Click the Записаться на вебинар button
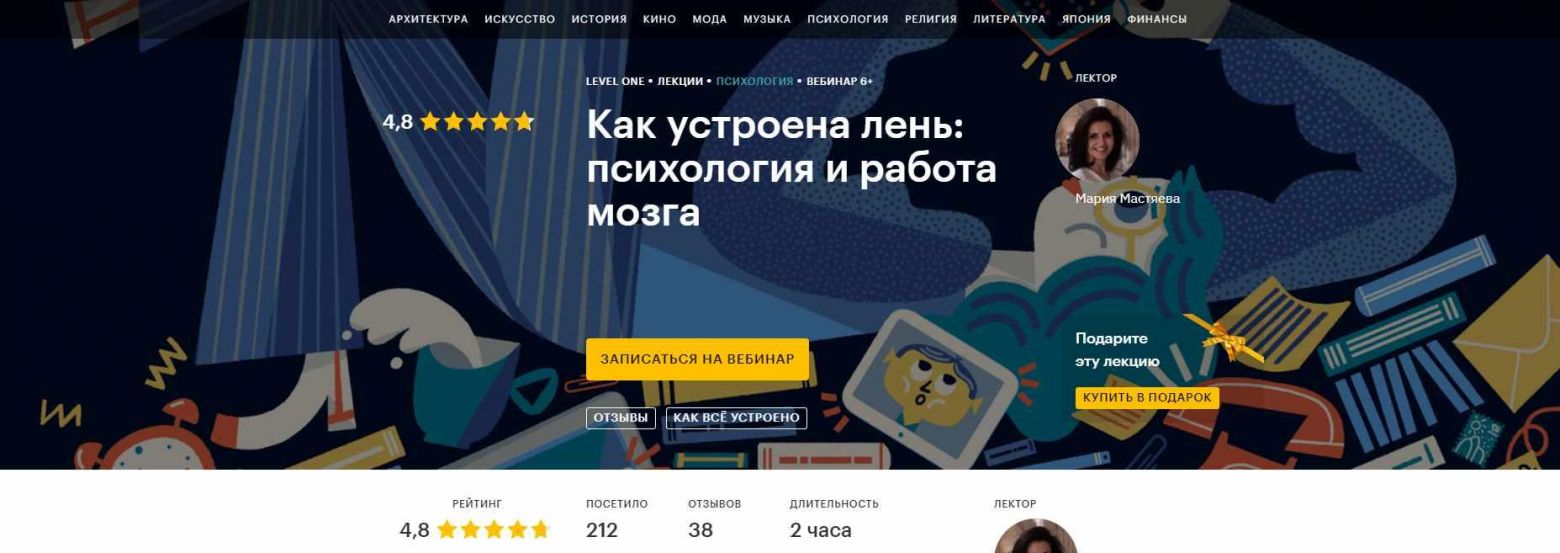 click(x=697, y=359)
